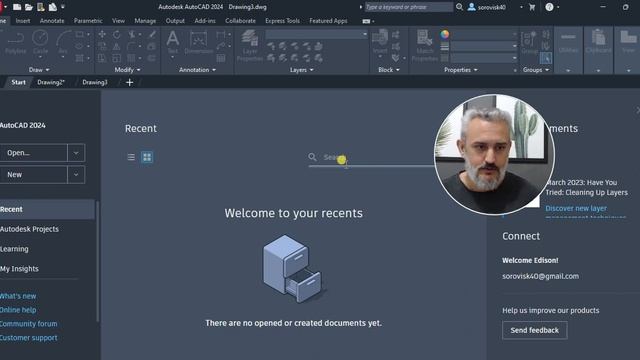The height and width of the screenshot is (360, 640).
Task: Open the object color wheel swatch in Properties
Action: tap(444, 35)
